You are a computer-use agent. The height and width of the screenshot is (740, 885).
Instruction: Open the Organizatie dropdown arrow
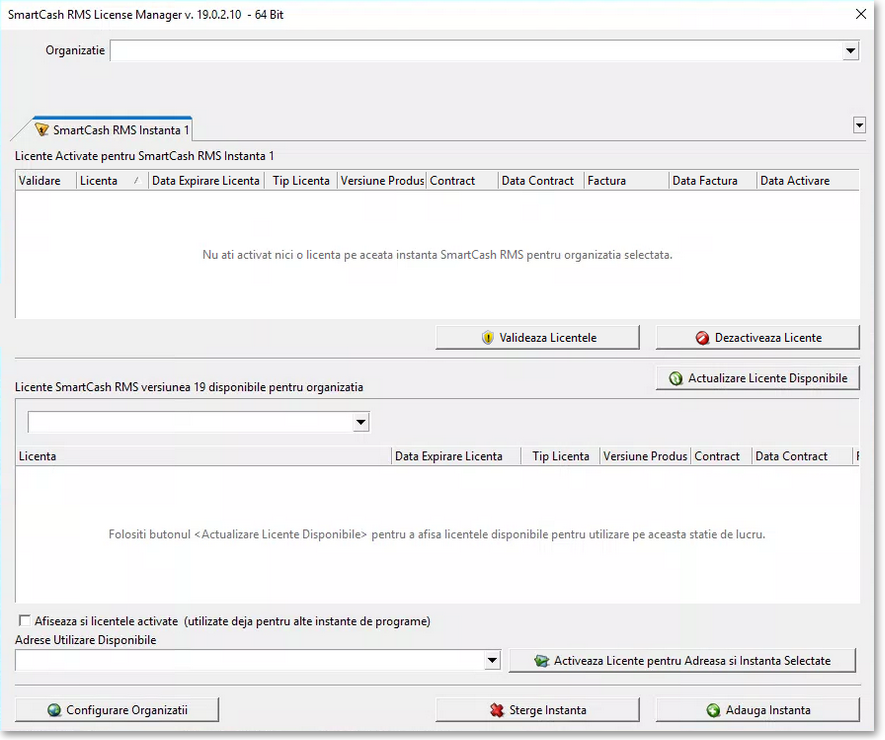(x=850, y=51)
